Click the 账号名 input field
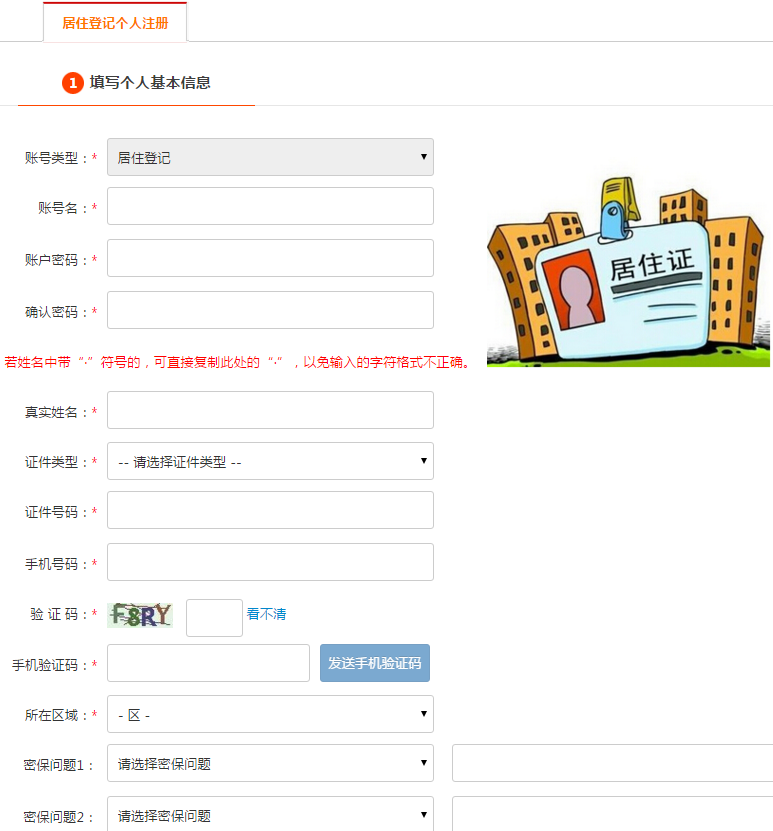773x831 pixels. tap(270, 206)
